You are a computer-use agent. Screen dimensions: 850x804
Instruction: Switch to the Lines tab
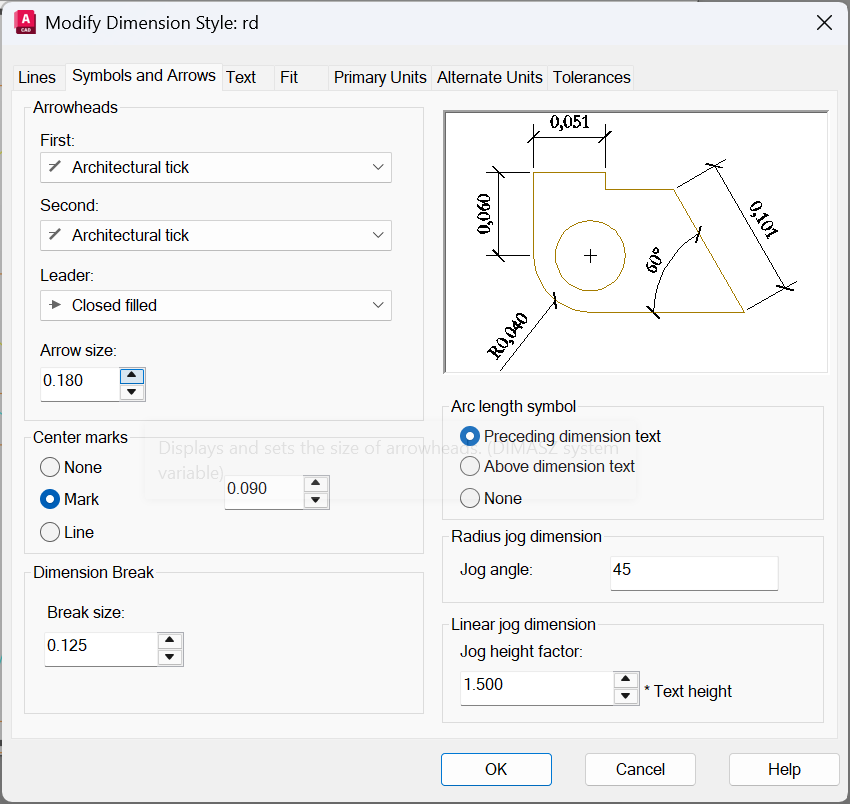pos(37,77)
